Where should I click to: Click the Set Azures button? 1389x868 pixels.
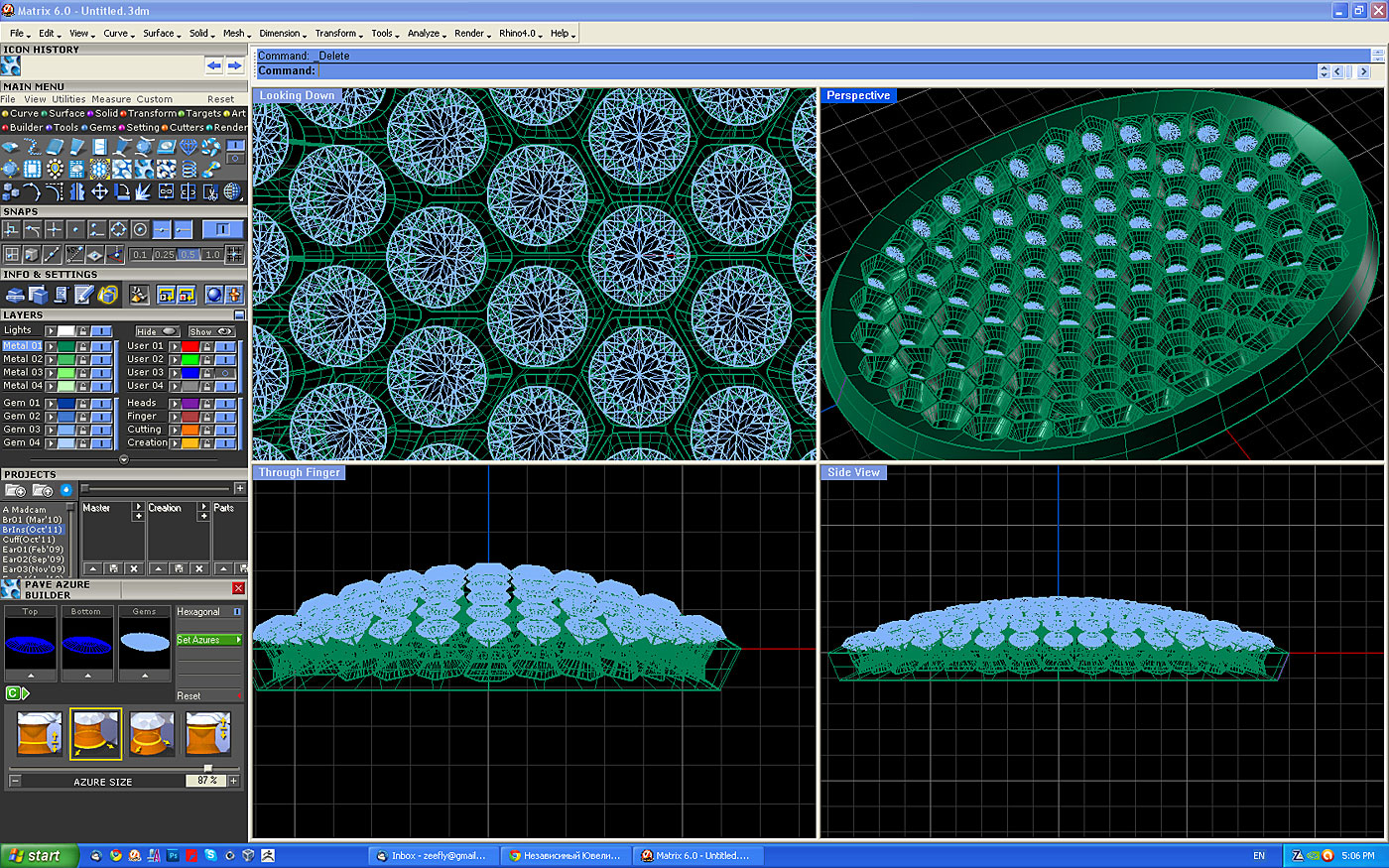pyautogui.click(x=208, y=640)
